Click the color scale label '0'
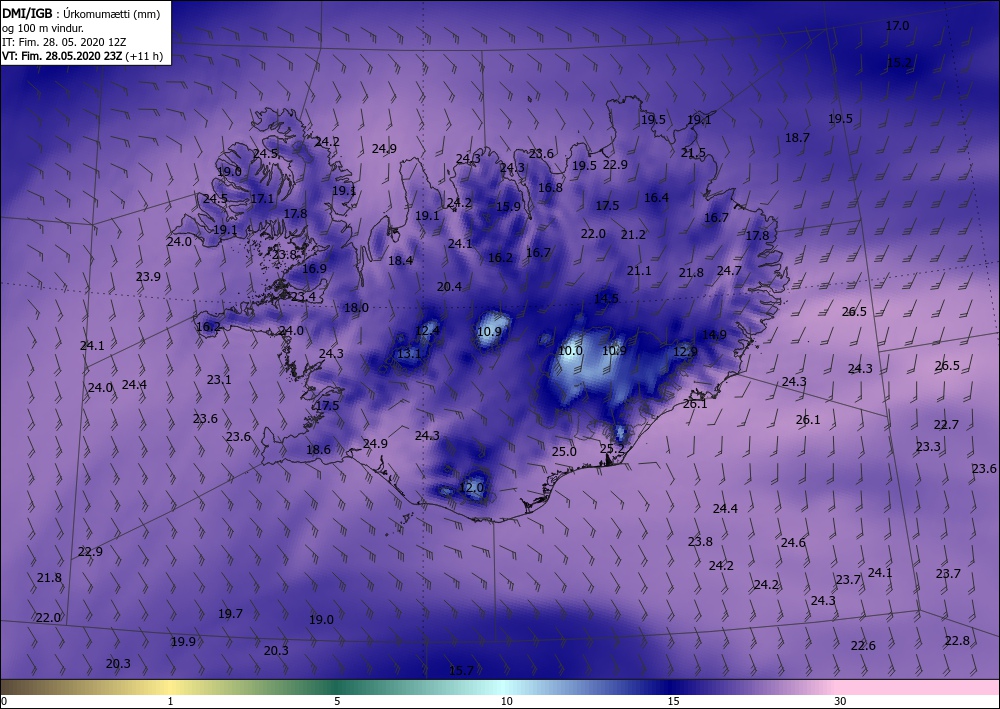 pos(4,701)
